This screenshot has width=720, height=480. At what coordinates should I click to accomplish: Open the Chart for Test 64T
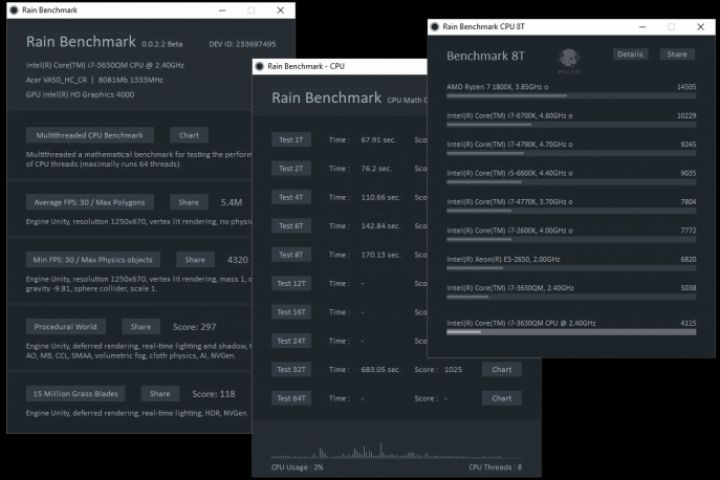(x=501, y=398)
